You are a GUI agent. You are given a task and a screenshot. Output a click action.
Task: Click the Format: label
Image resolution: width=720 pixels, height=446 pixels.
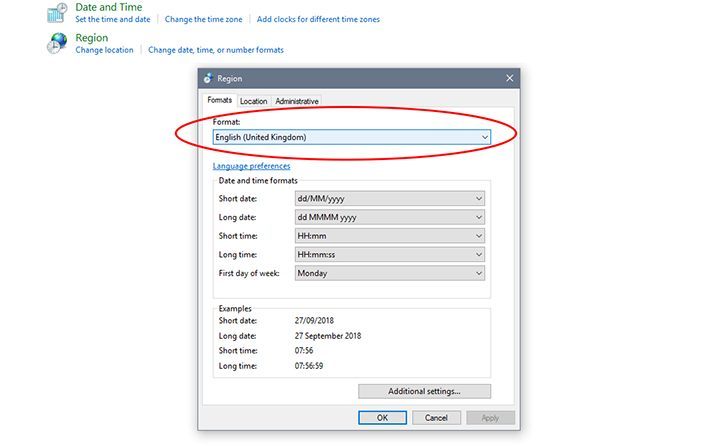pyautogui.click(x=226, y=122)
